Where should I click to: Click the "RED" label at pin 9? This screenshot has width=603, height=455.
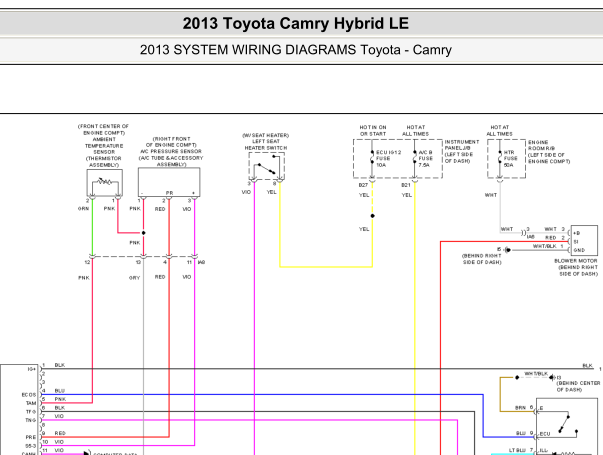[x=60, y=433]
